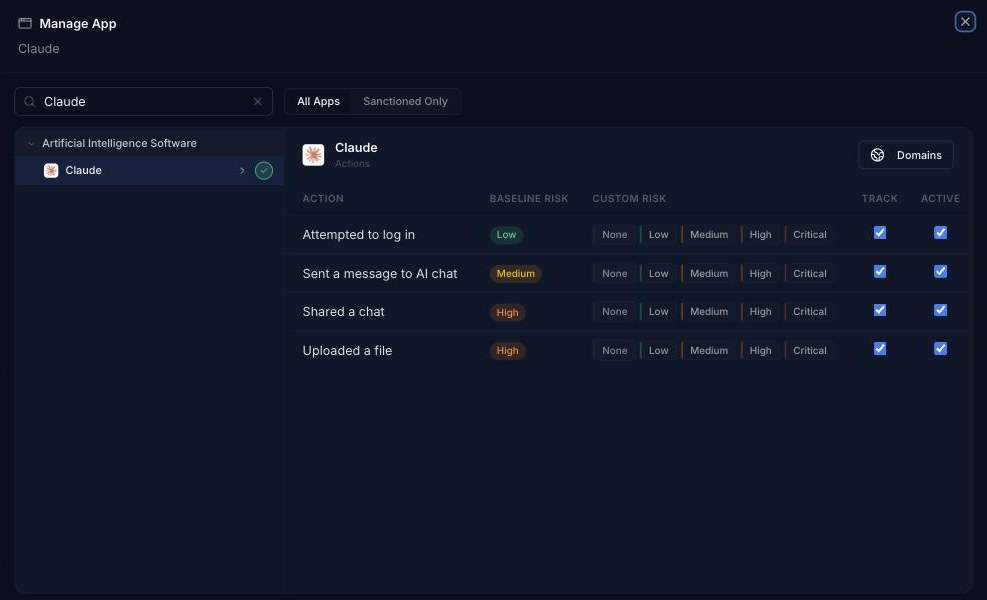
Task: Set Attempted to log in custom risk High
Action: pyautogui.click(x=760, y=234)
